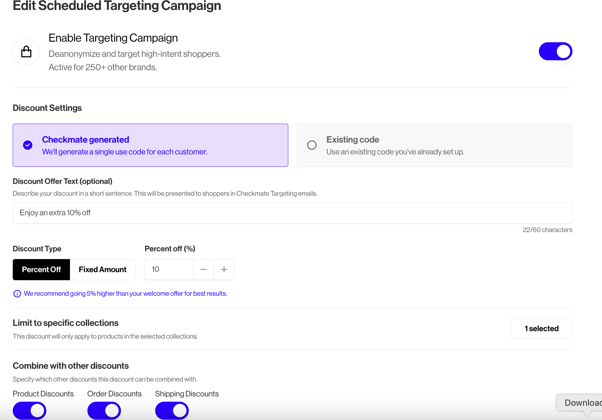Select the Checkmate generated option
Screen dimensions: 602x420
150,145
